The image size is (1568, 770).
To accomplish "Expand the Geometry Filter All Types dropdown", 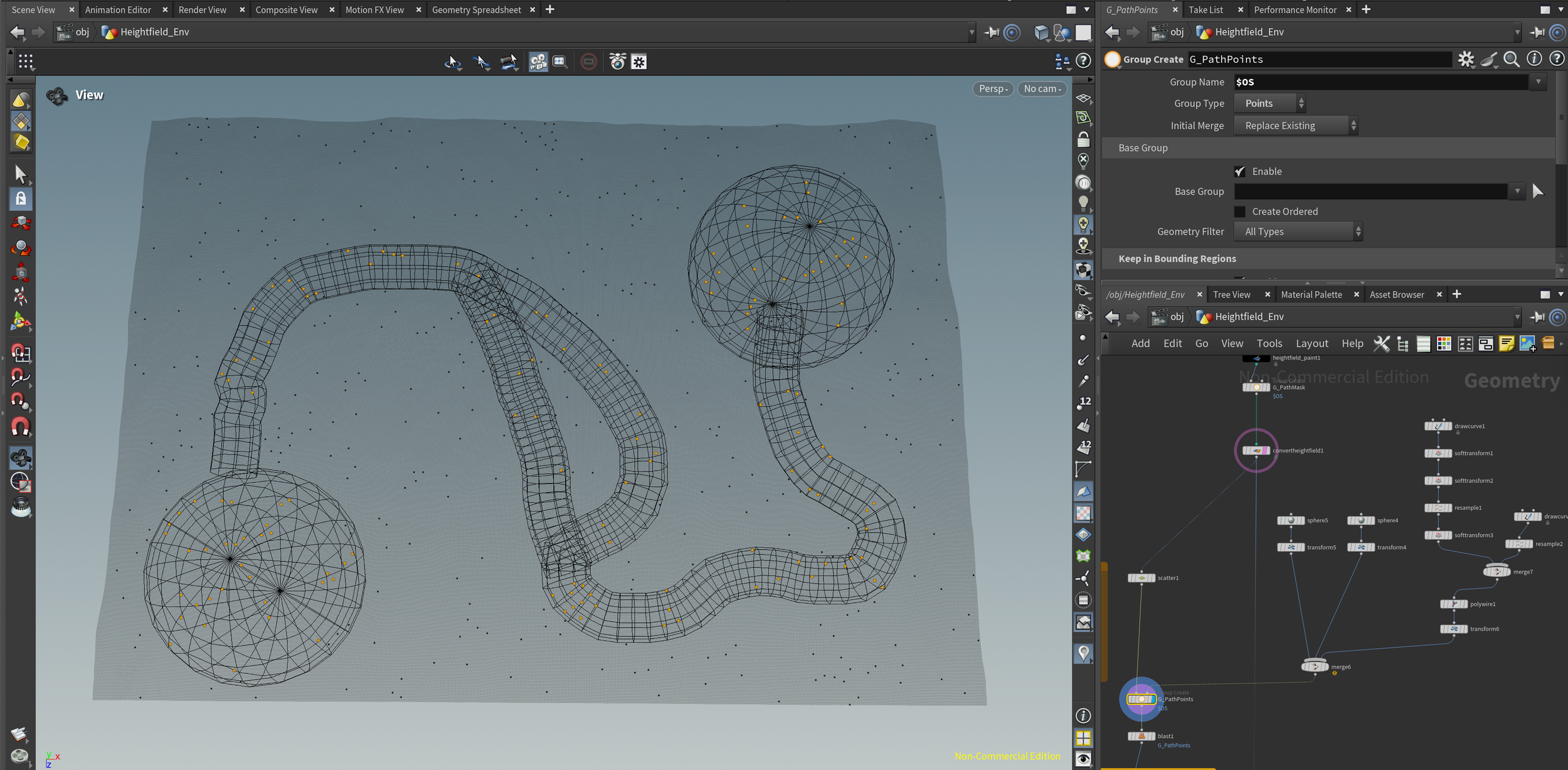I will tap(1298, 232).
